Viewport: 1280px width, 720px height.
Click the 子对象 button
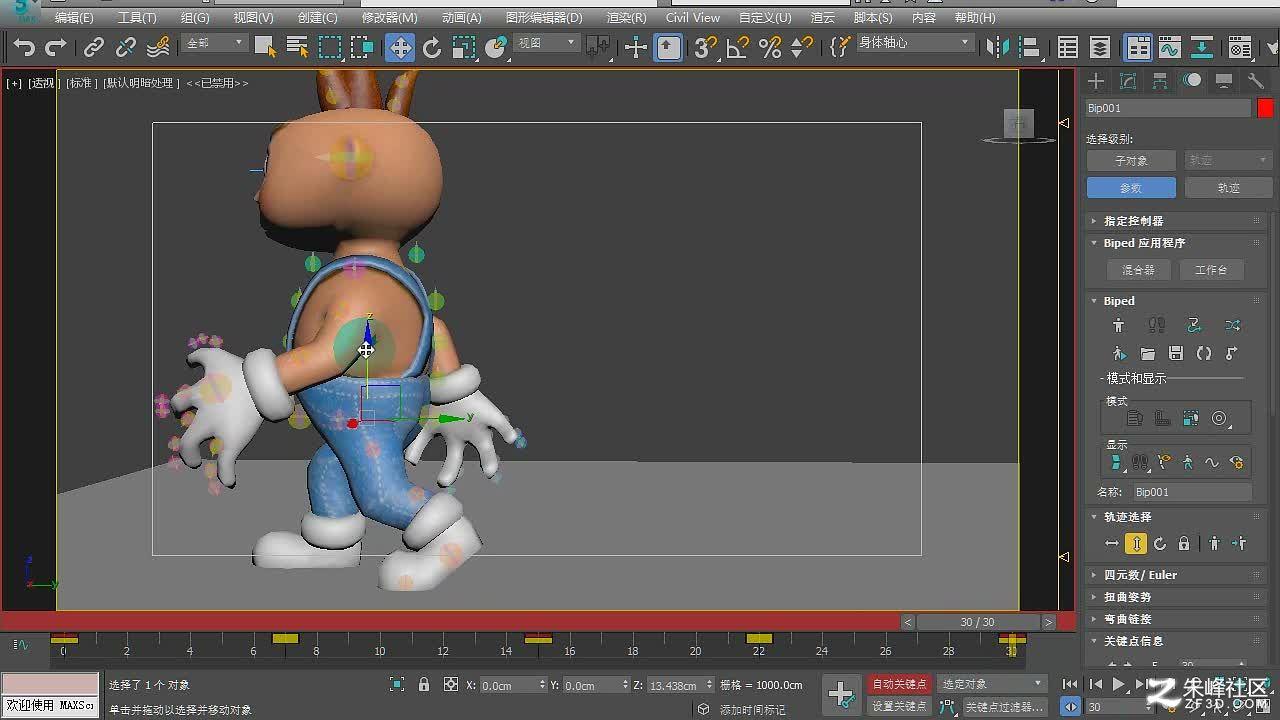pos(1131,160)
